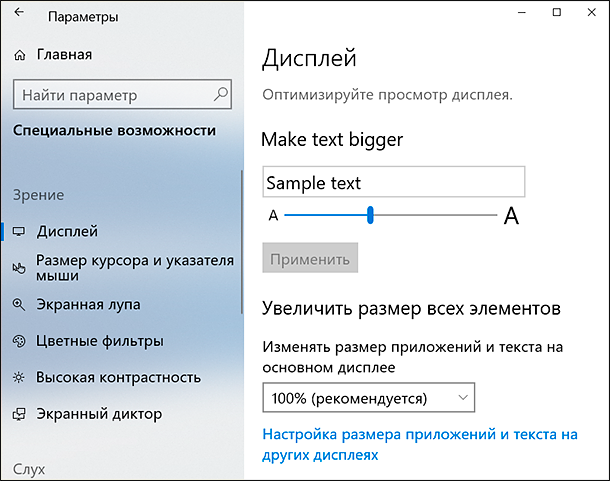Click the Высокая контрастность sun icon

[x=19, y=378]
